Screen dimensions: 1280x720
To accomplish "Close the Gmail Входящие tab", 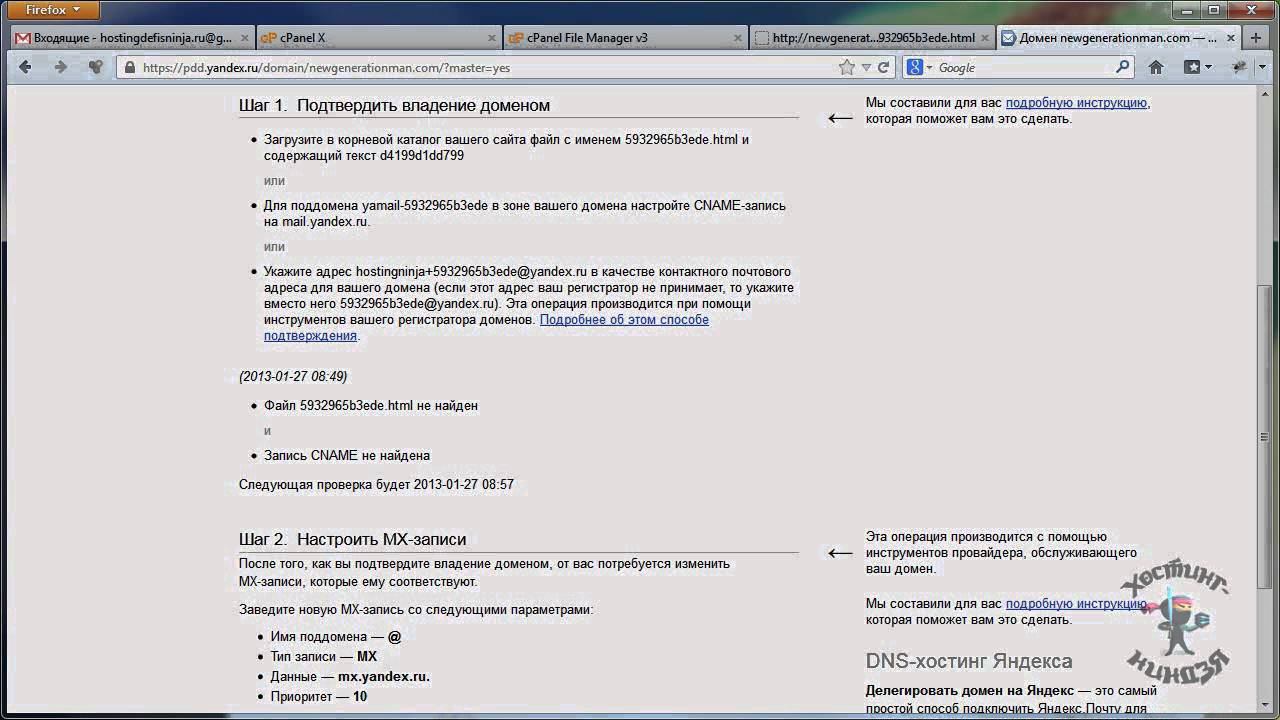I will [x=243, y=38].
